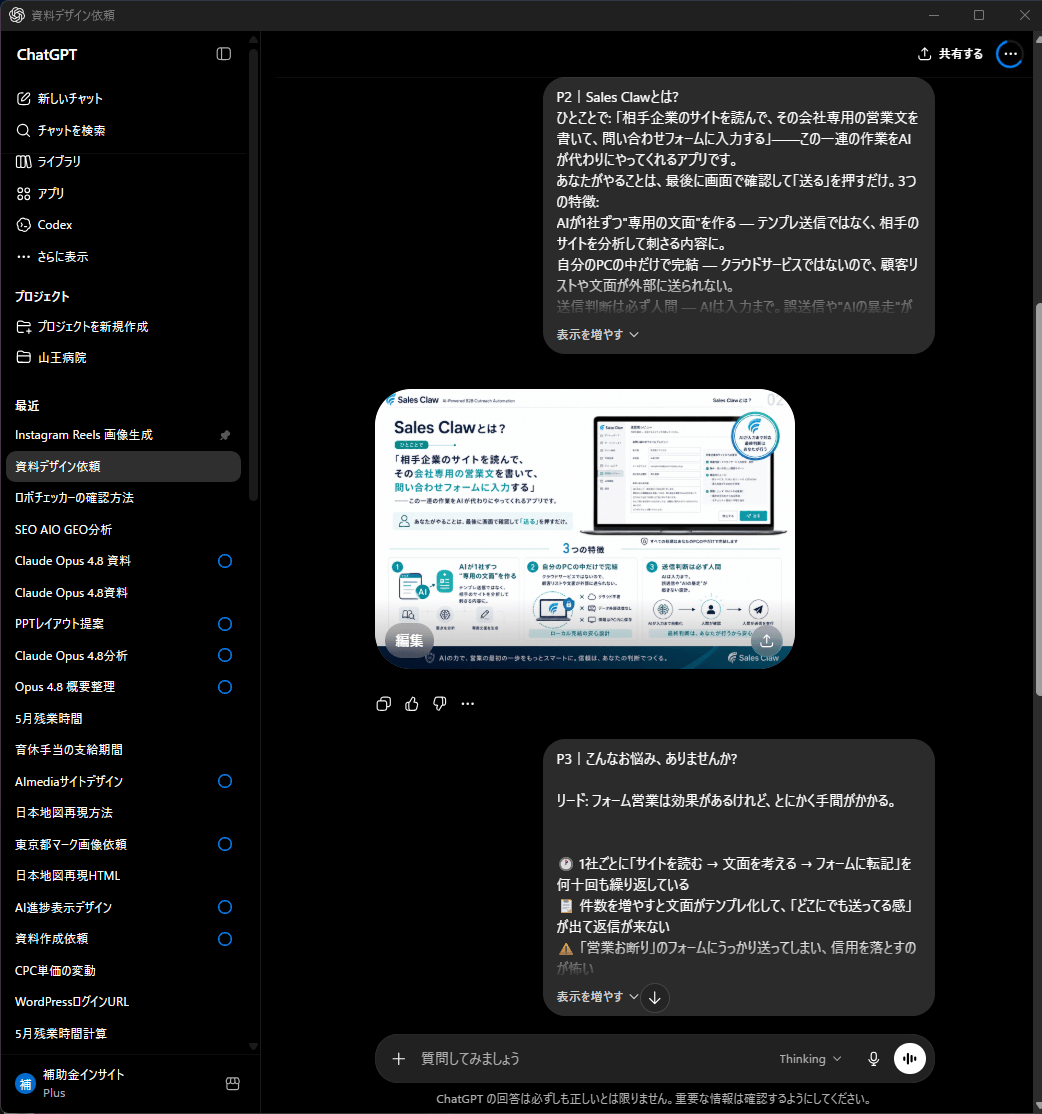This screenshot has height=1114, width=1042.
Task: Expand さらに表示 in sidebar
Action: pos(53,256)
